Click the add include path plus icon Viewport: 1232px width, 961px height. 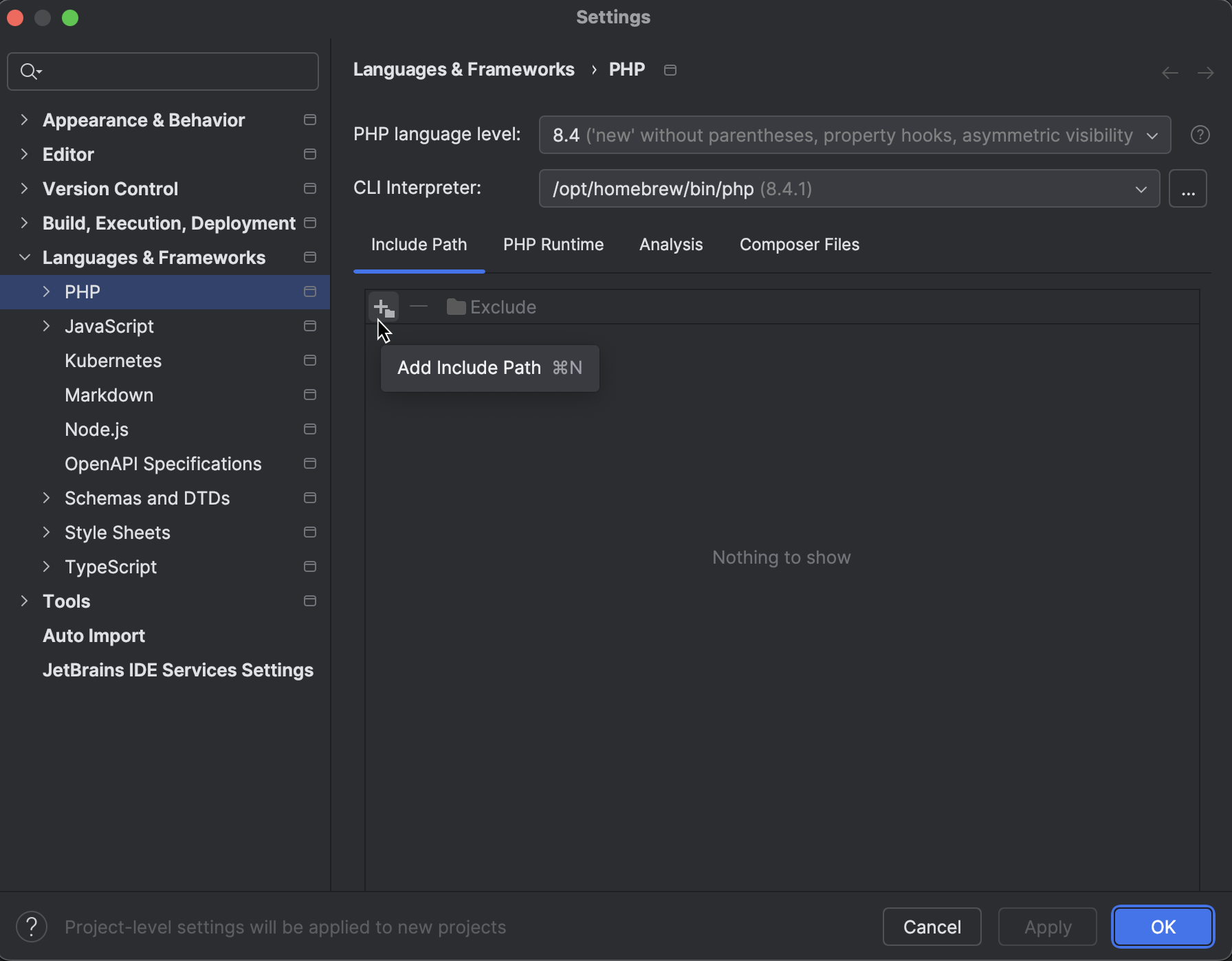(383, 307)
